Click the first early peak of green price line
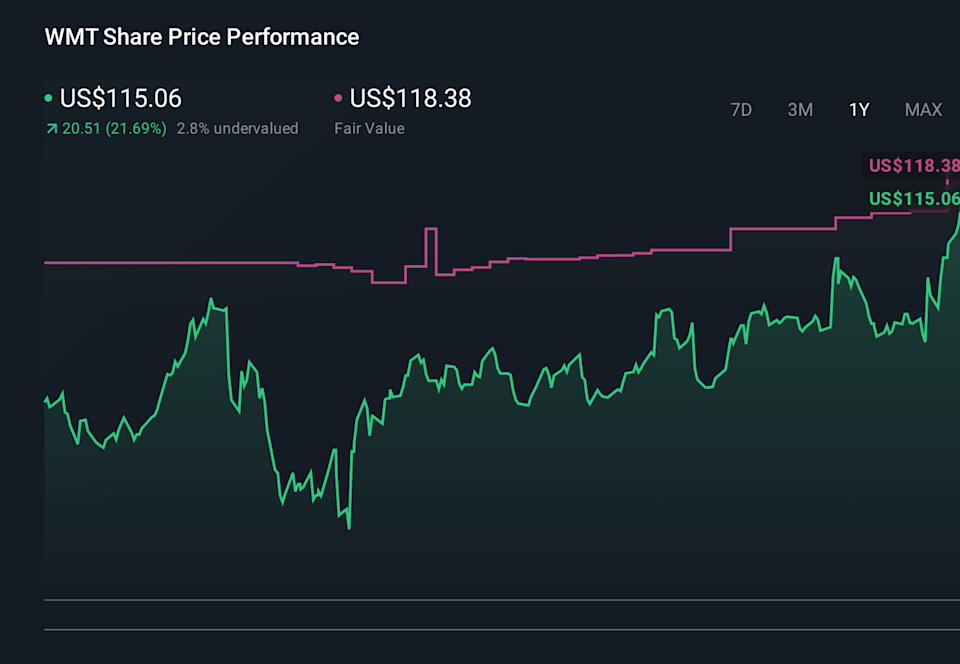Image resolution: width=960 pixels, height=664 pixels. pyautogui.click(x=211, y=299)
